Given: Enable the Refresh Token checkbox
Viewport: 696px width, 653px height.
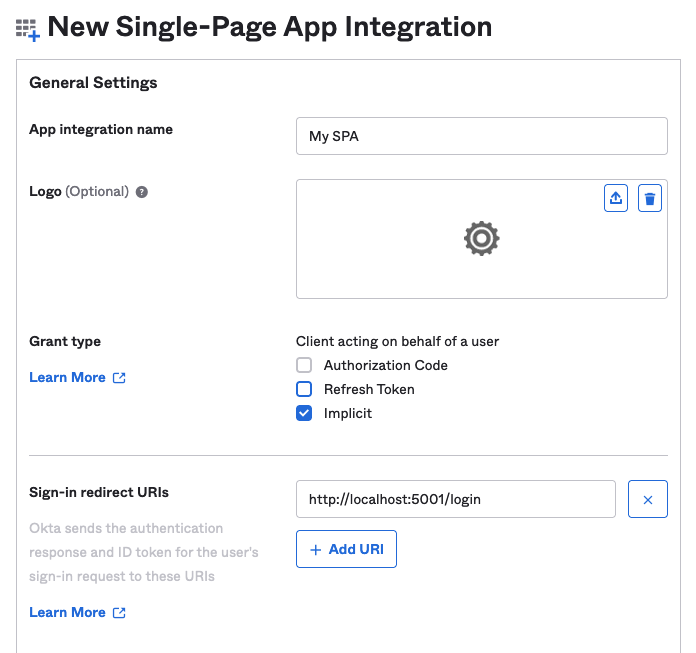Looking at the screenshot, I should [304, 389].
